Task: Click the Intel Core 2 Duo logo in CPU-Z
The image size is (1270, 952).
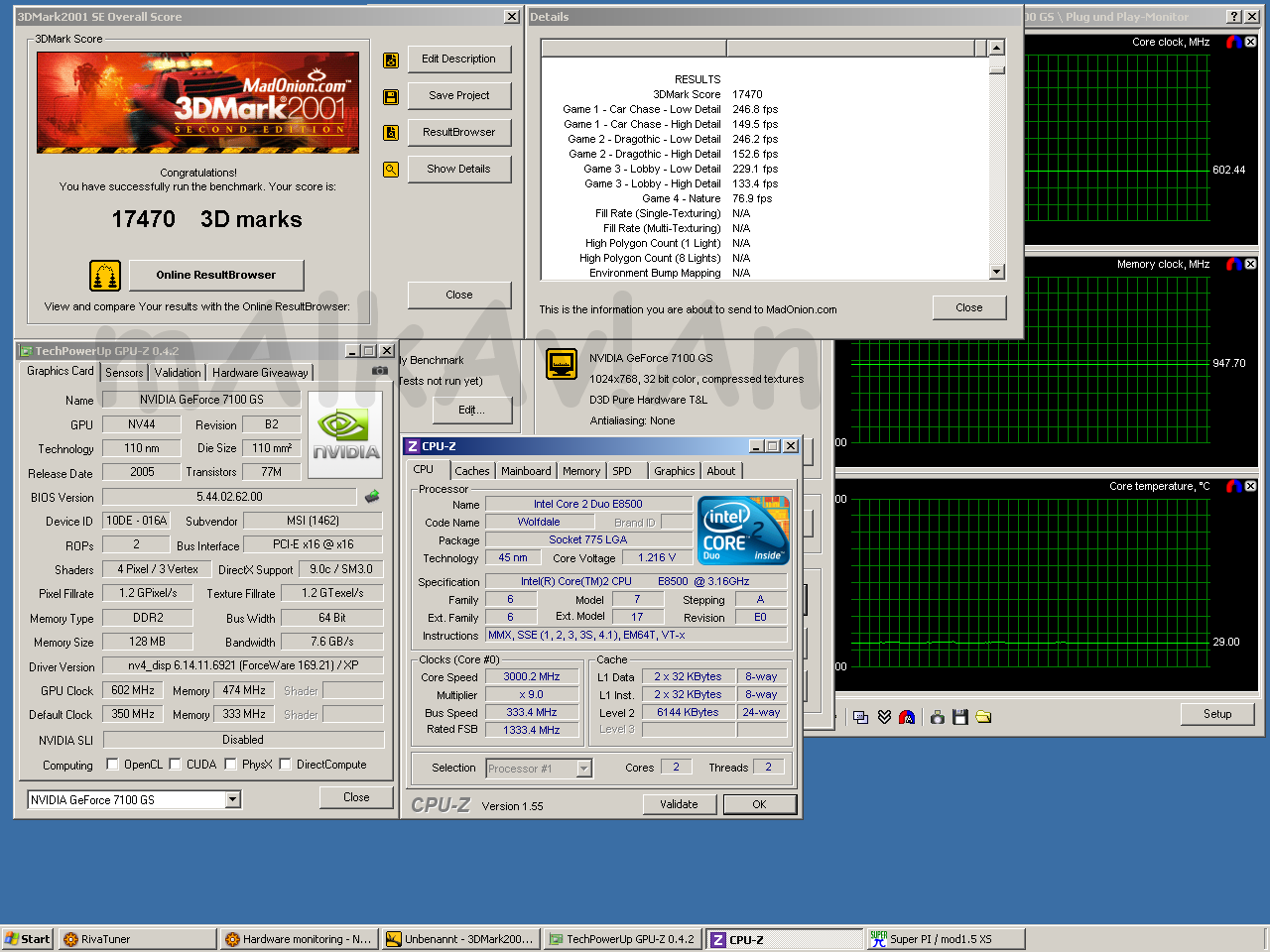Action: point(743,530)
